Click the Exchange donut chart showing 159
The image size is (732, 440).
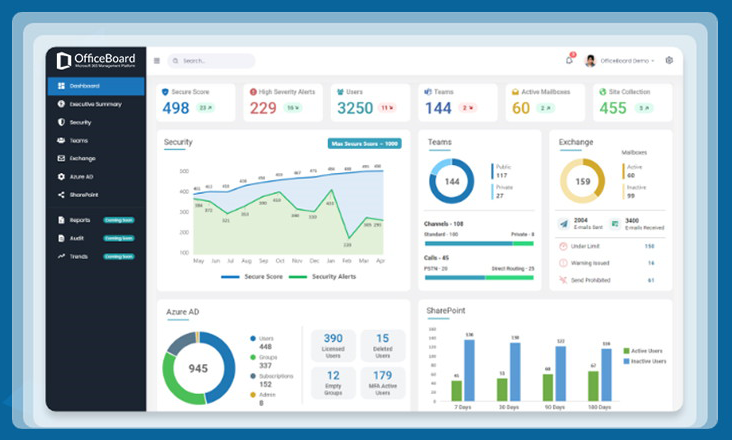coord(583,181)
